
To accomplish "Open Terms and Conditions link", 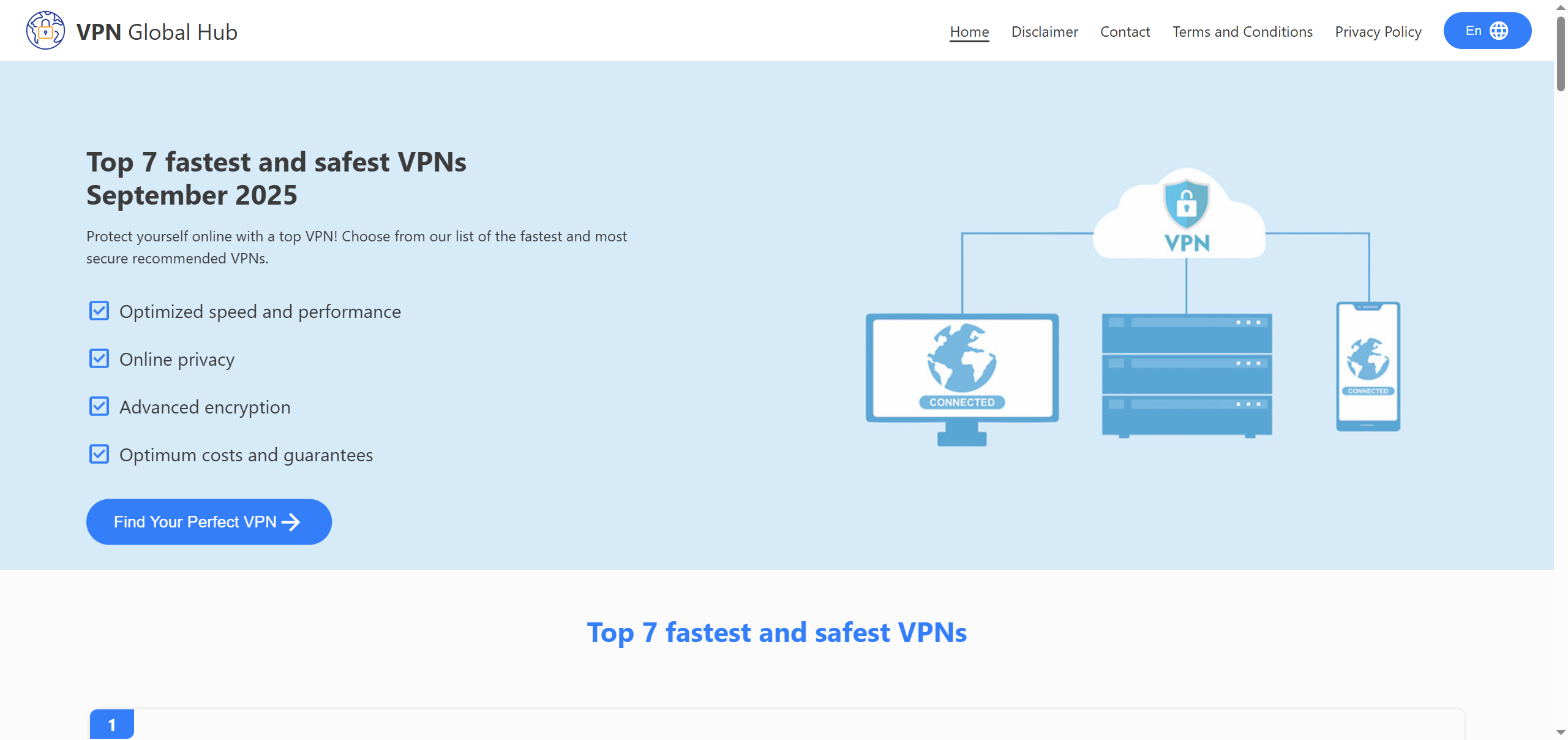I will pyautogui.click(x=1242, y=32).
